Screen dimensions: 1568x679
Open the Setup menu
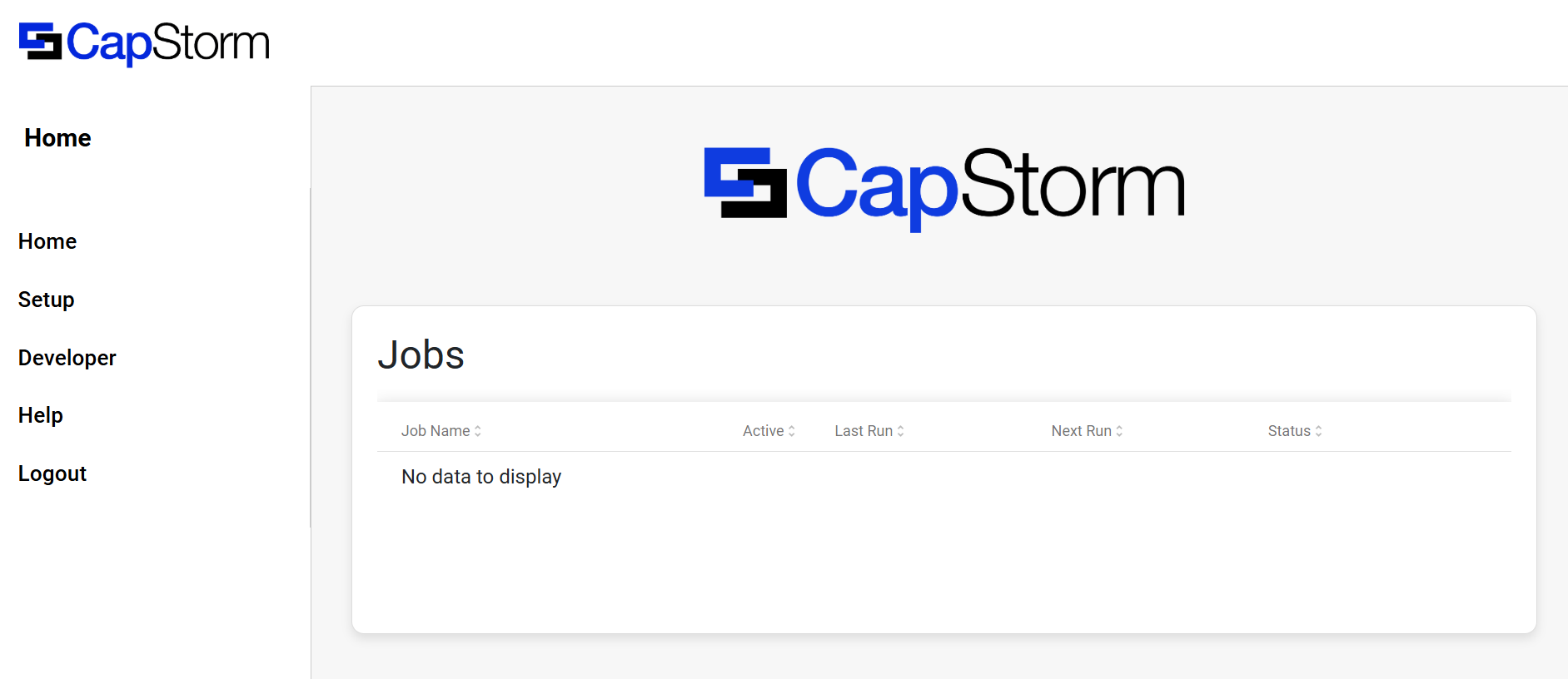click(47, 300)
